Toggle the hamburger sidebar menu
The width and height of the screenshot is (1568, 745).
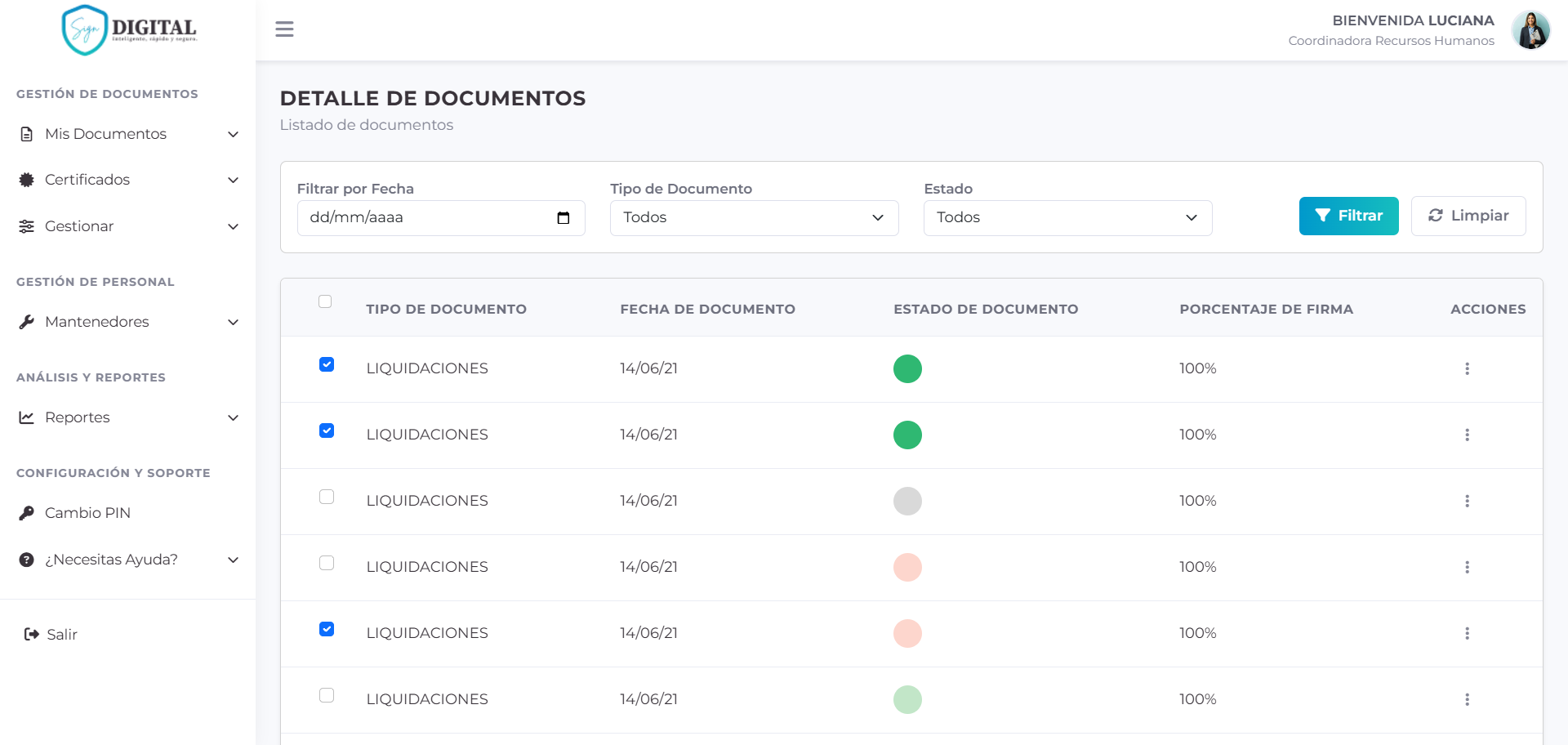coord(284,29)
